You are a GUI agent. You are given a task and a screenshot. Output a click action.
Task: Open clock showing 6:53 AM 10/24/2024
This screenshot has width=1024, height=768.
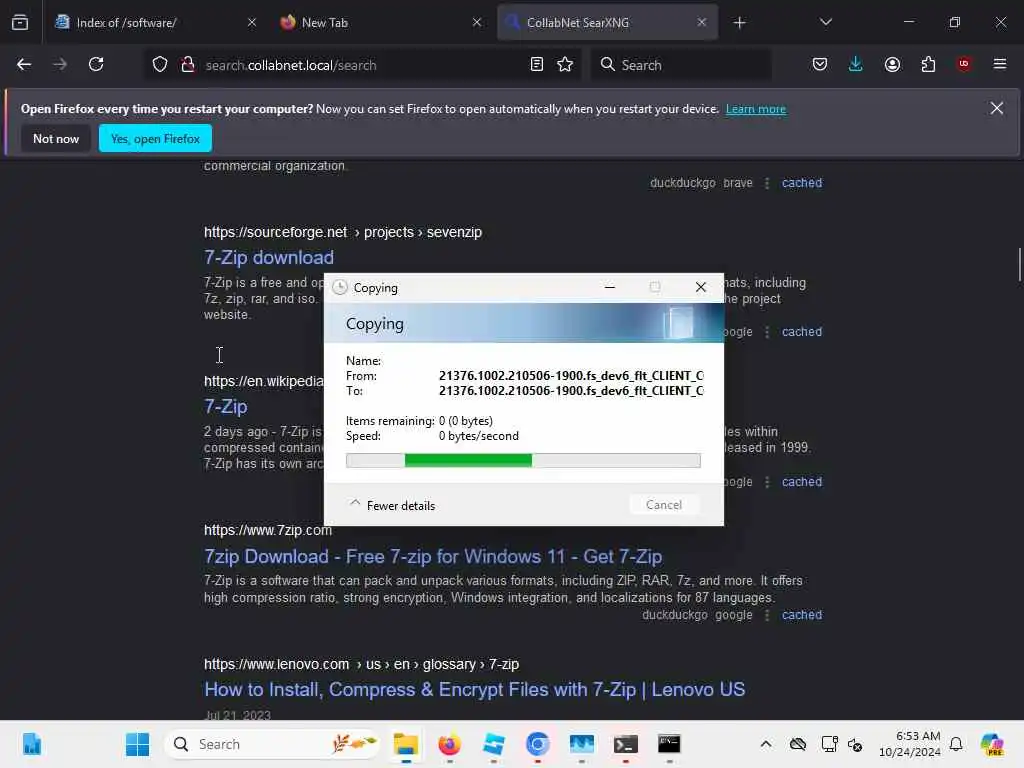click(x=910, y=744)
